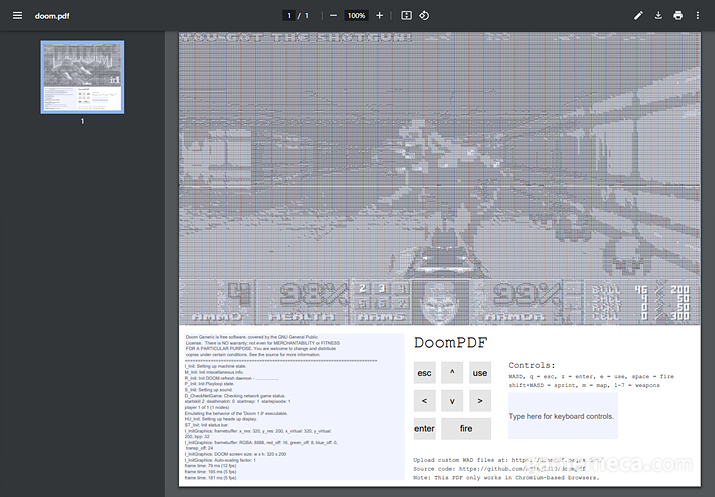Click the 'I_Init: Setting up machine state.' line
The image size is (715, 497).
click(215, 366)
